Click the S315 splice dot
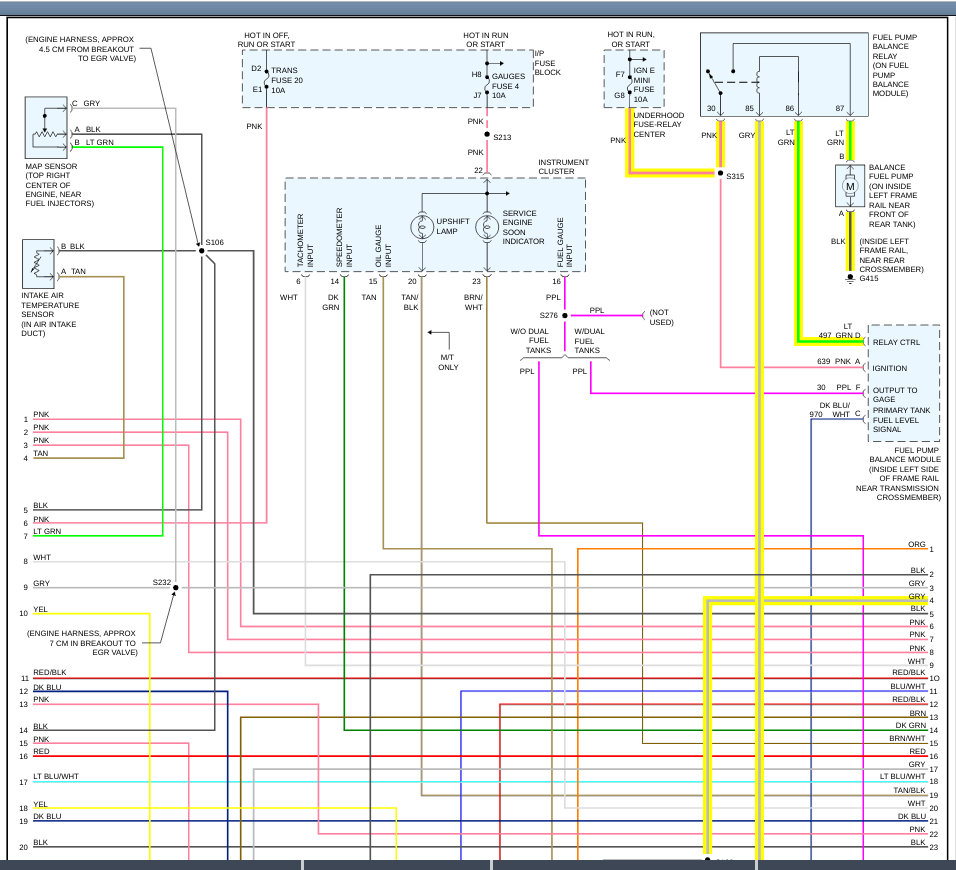 point(720,173)
